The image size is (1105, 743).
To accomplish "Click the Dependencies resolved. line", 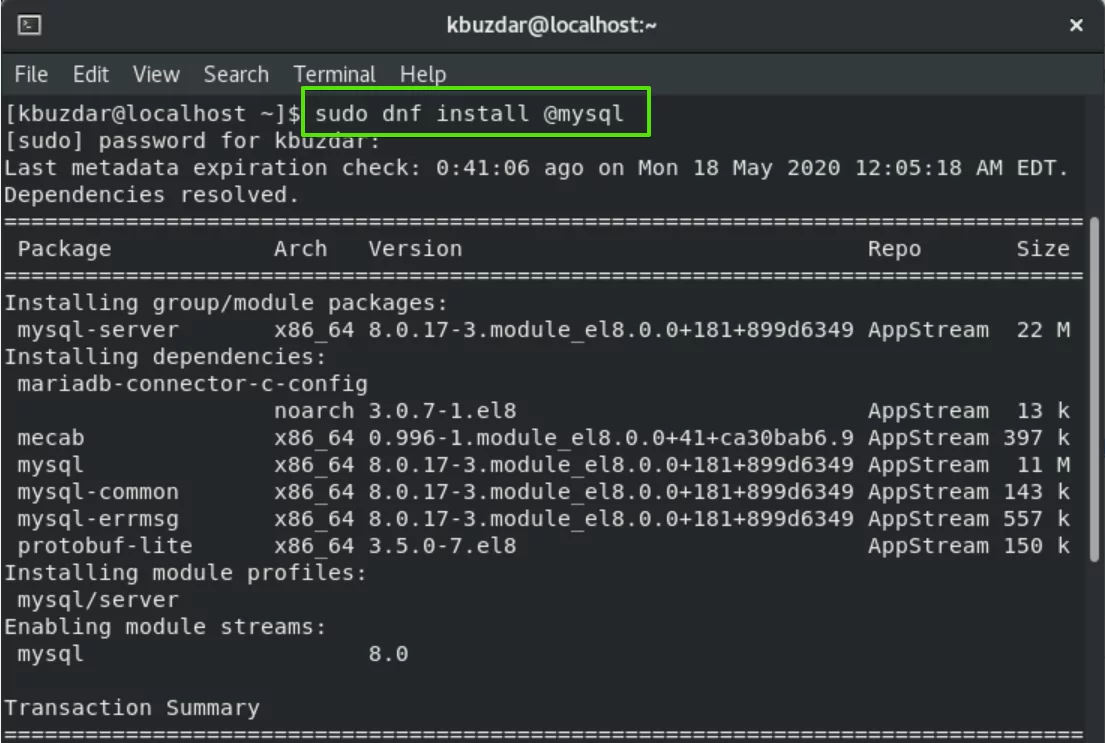I will 152,195.
